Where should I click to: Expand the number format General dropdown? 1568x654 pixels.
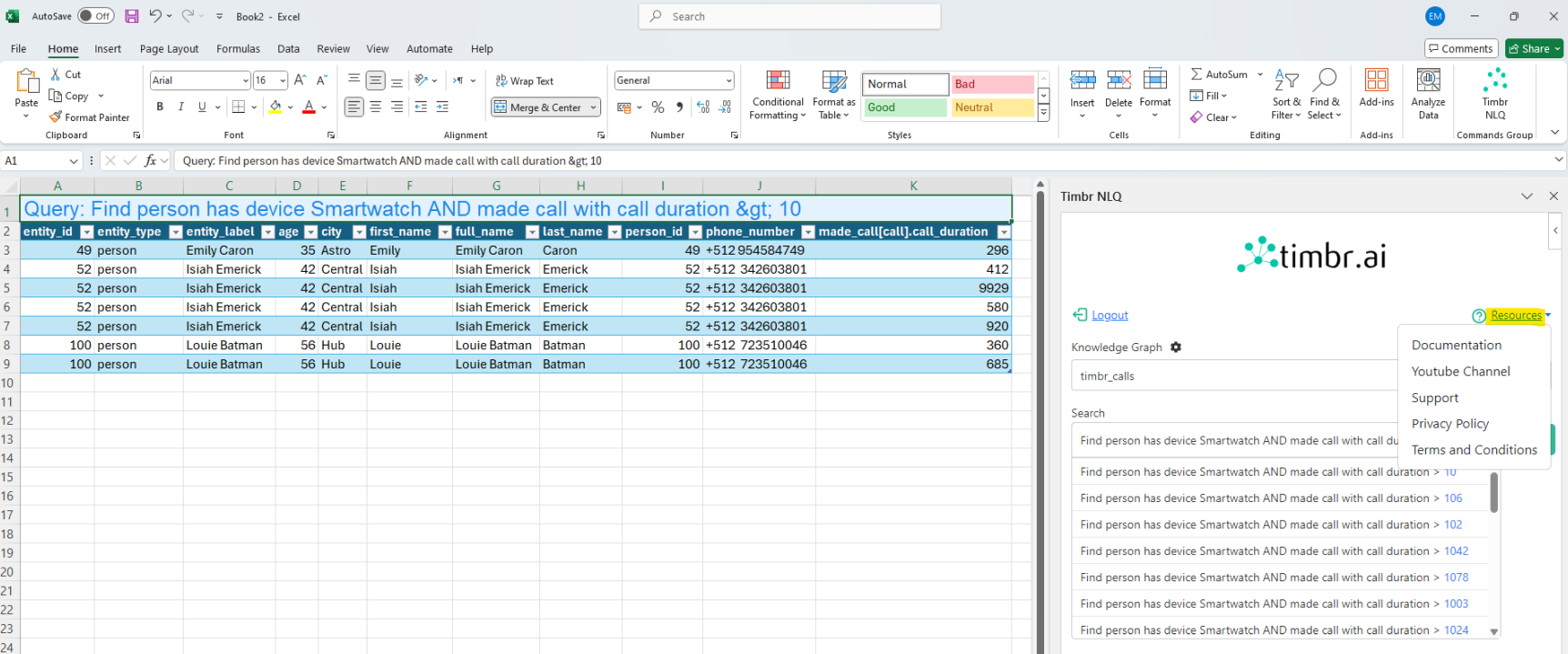(729, 81)
